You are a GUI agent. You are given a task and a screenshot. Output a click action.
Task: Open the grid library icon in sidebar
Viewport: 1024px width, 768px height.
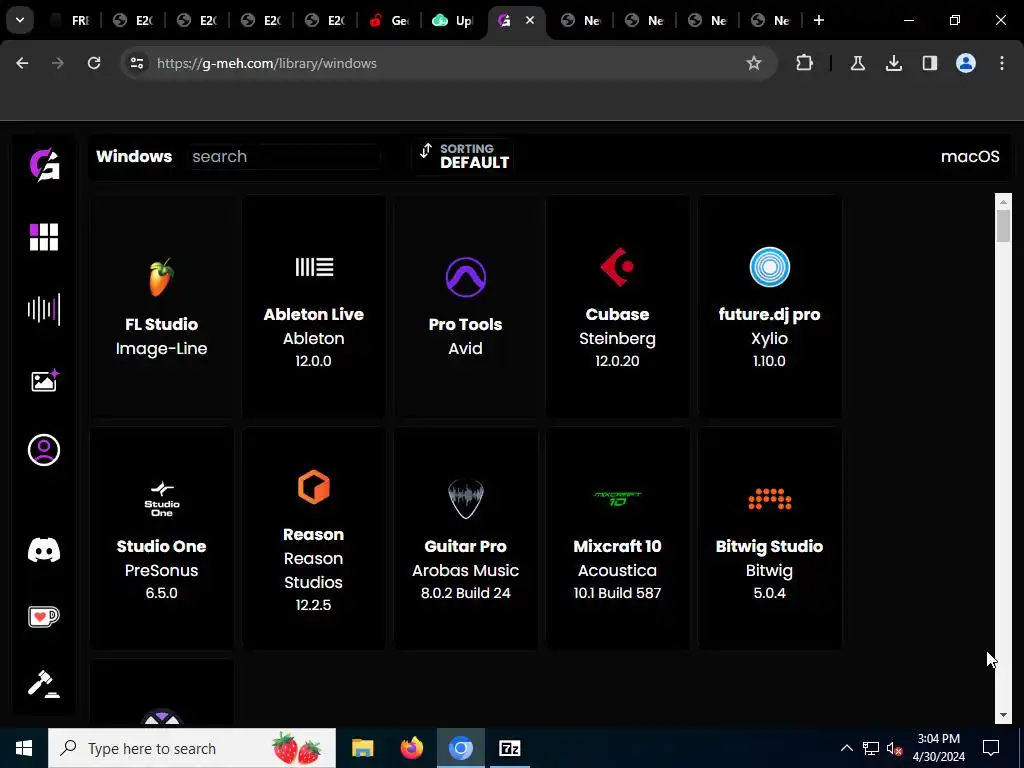tap(44, 237)
